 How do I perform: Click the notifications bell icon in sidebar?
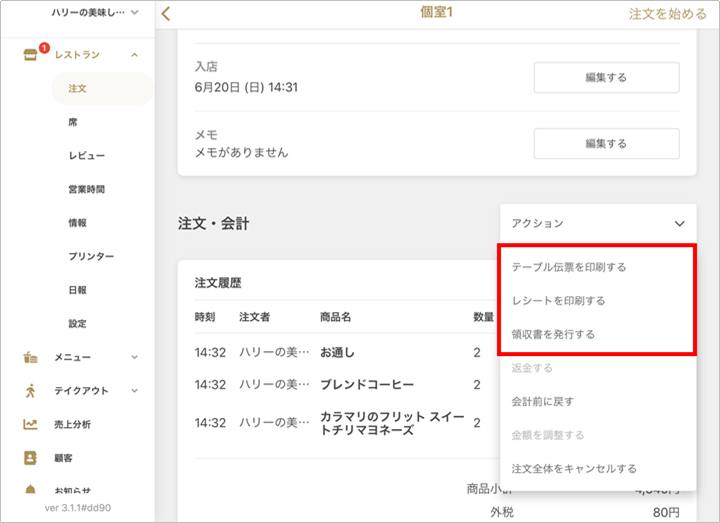click(x=30, y=489)
